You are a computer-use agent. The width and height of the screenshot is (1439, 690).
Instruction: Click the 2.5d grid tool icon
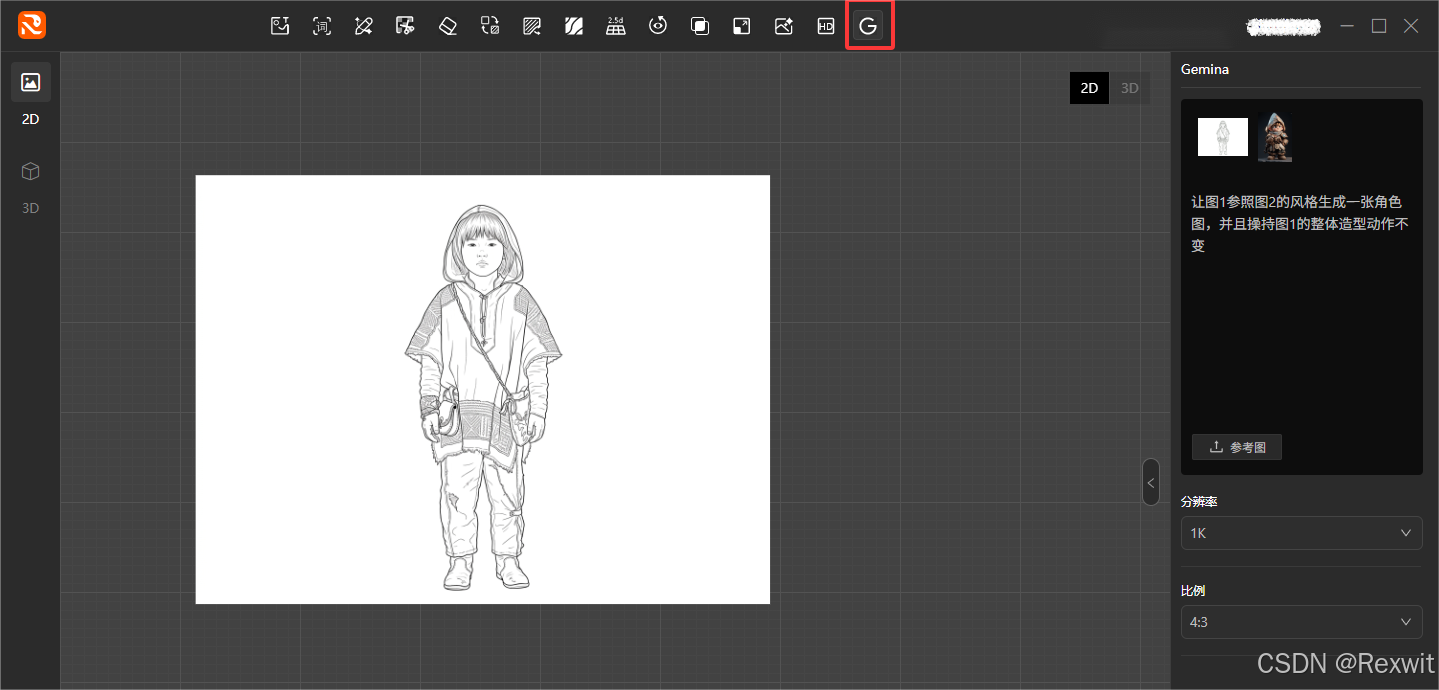615,26
